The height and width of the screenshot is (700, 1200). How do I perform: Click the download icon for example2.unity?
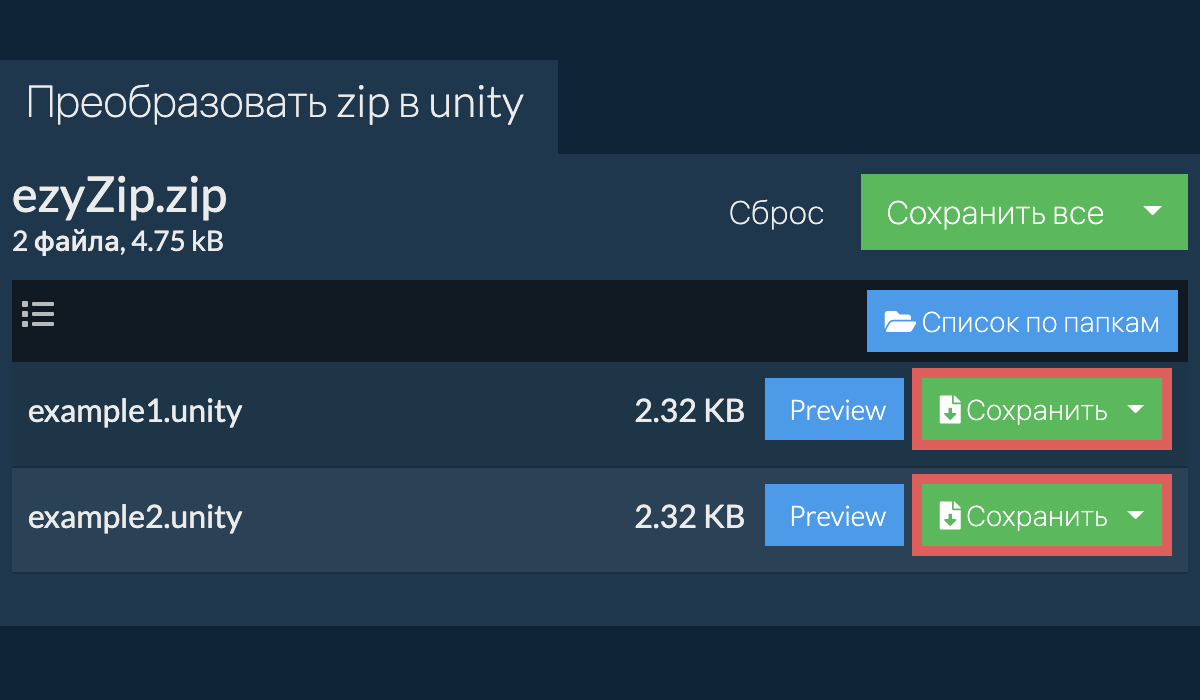[x=950, y=516]
